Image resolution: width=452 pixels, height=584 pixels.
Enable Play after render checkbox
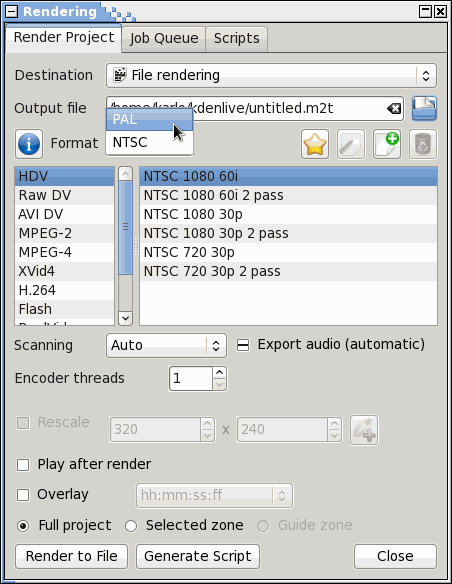(23, 465)
